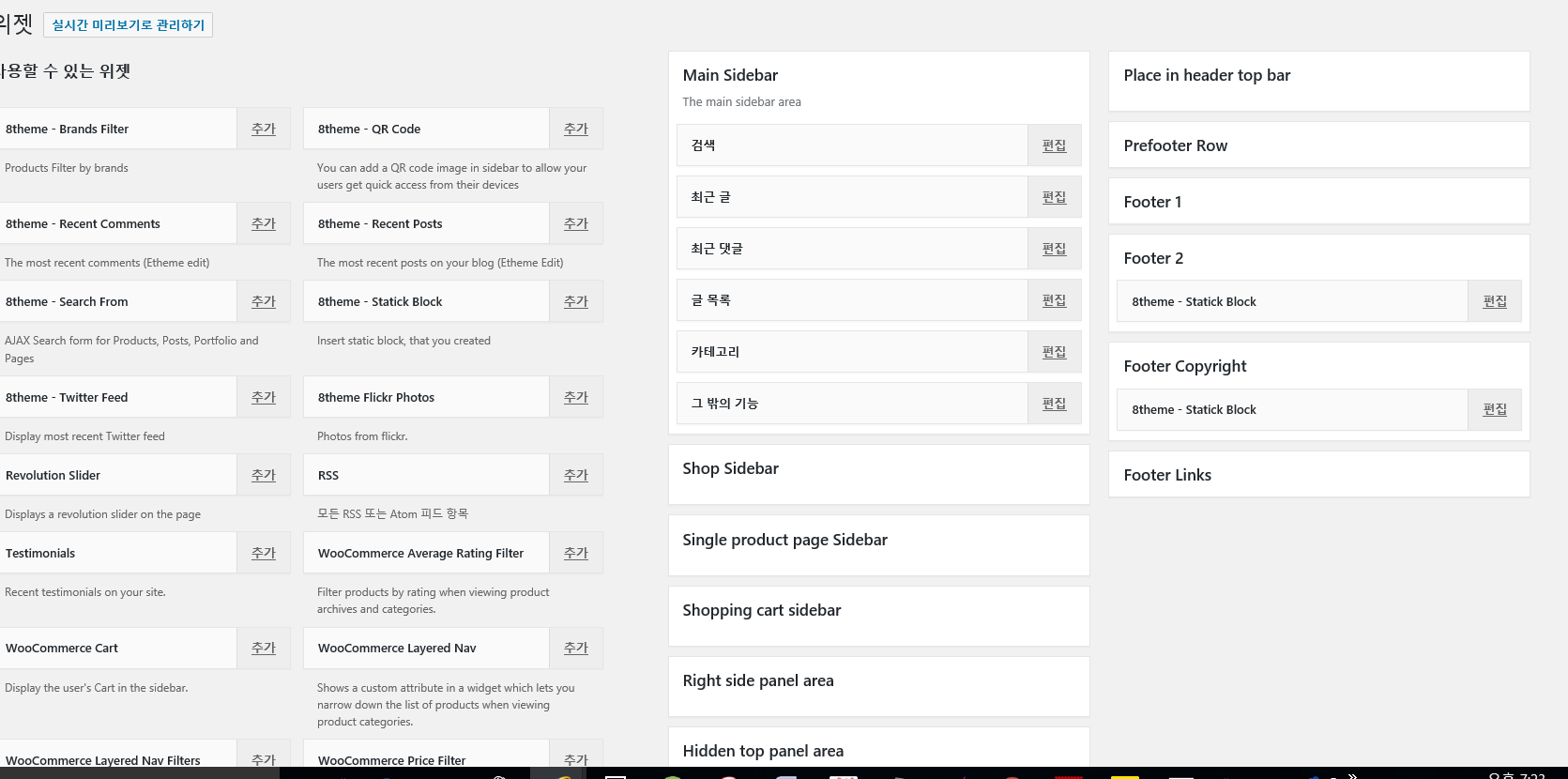Select the 8theme - Twitter Feed widget title
Screen dimensions: 1568x779
[x=67, y=397]
